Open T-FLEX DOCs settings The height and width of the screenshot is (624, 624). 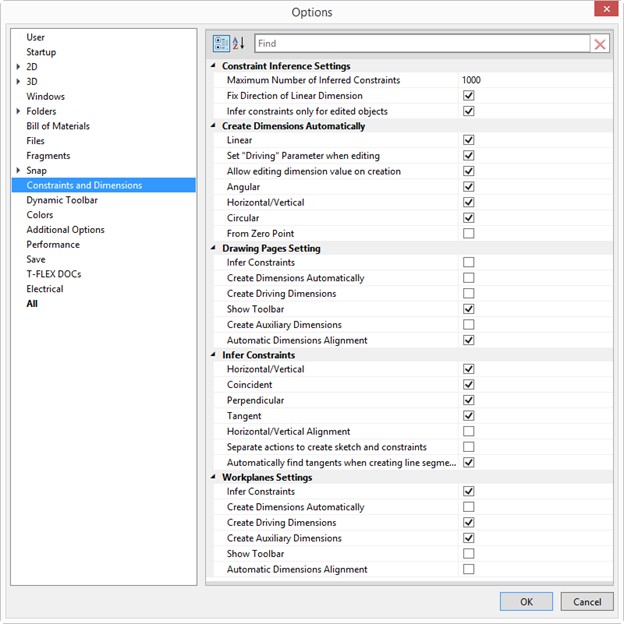point(54,274)
